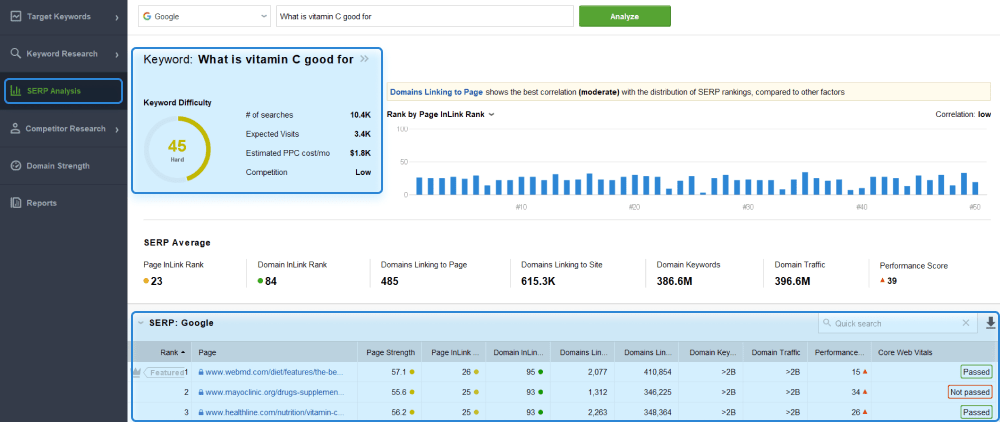Sort by the Page column header
The width and height of the screenshot is (1000, 422).
pos(276,352)
